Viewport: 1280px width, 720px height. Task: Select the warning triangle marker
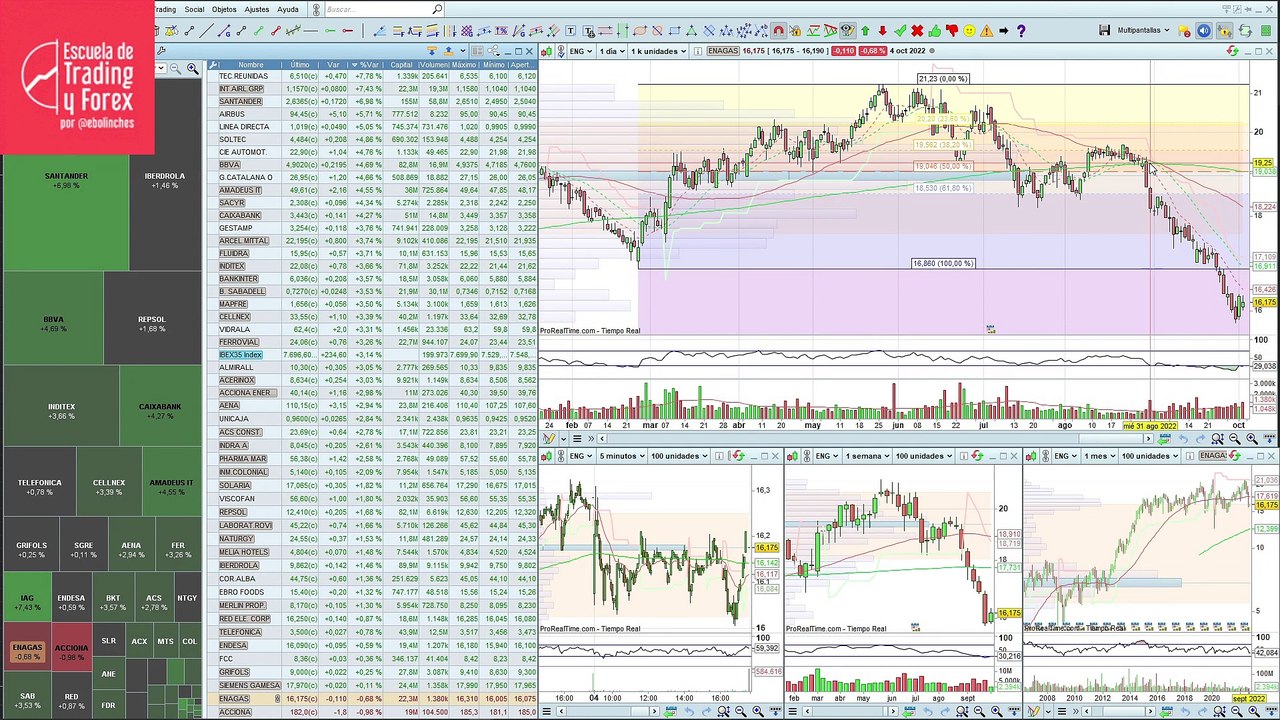pyautogui.click(x=987, y=31)
